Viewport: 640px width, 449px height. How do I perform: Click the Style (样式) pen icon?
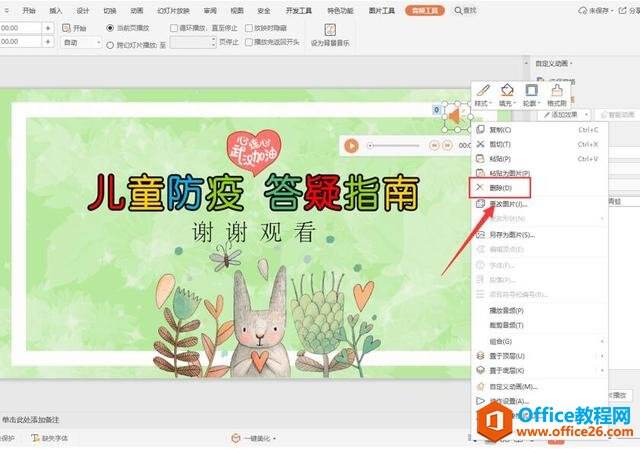coord(483,90)
